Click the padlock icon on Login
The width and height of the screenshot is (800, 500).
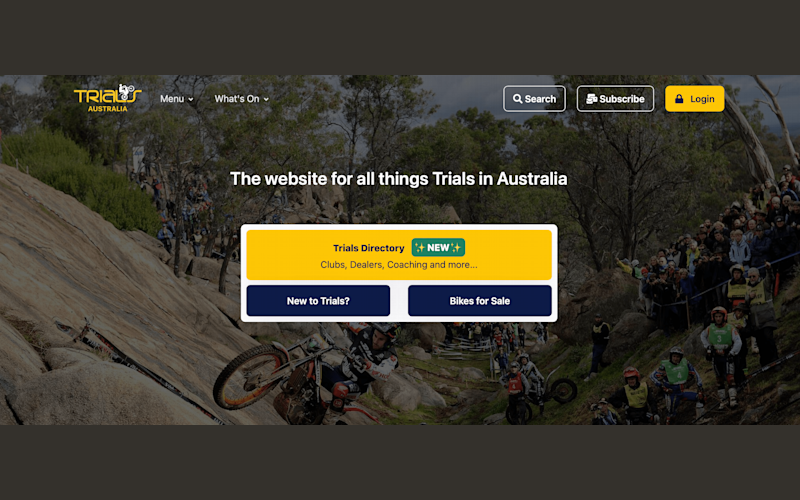click(679, 99)
